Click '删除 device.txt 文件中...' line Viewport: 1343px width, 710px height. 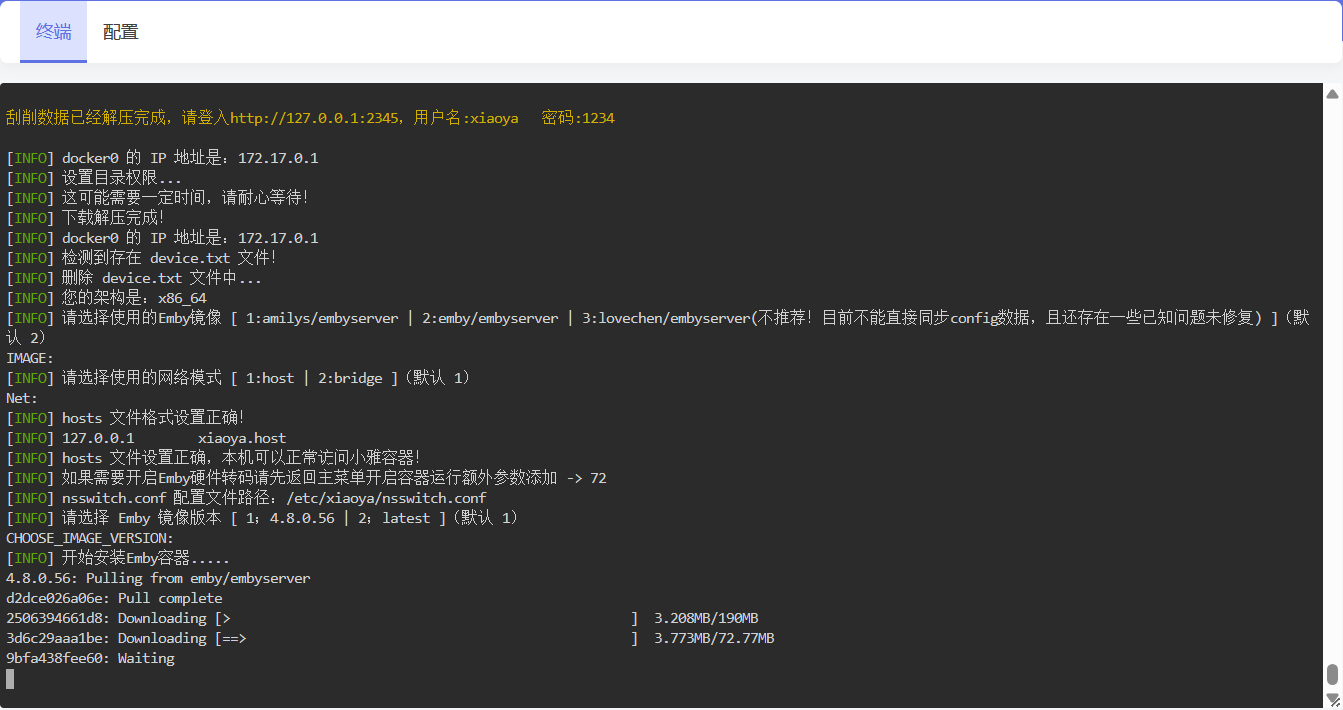(134, 278)
